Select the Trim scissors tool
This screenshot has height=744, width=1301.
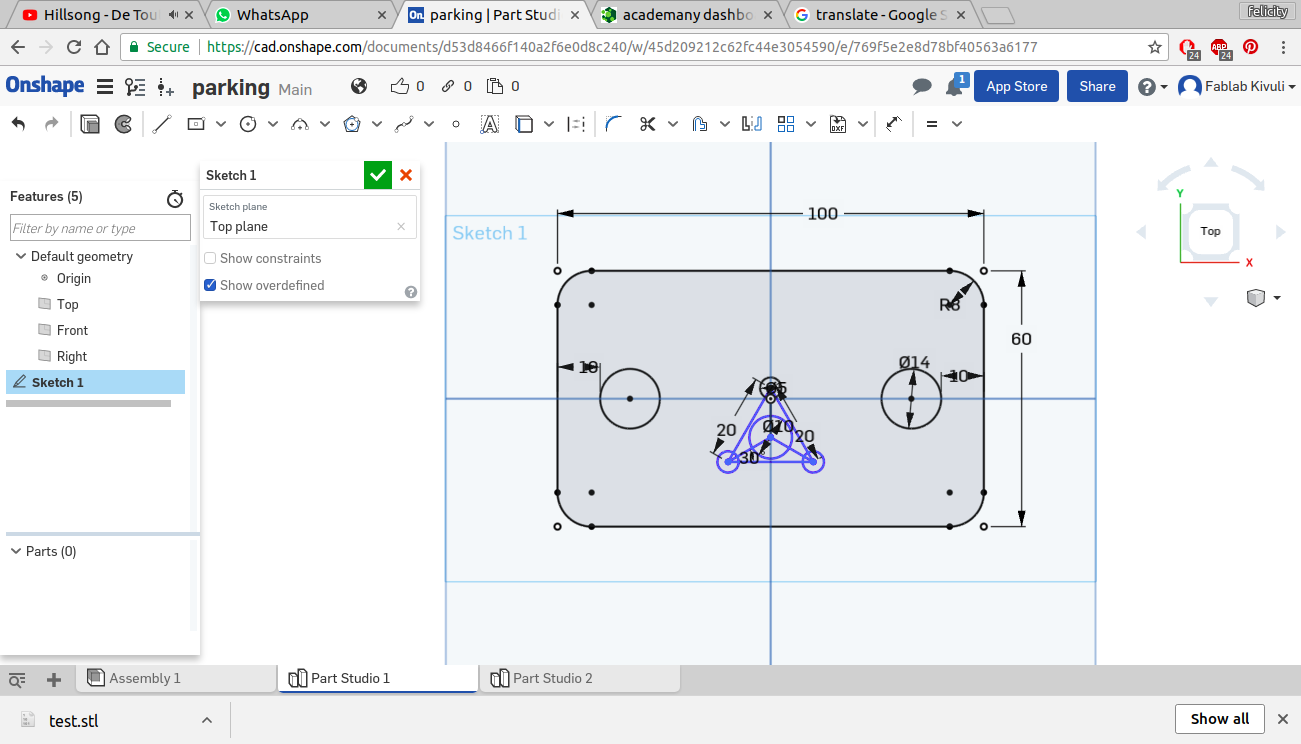click(x=647, y=124)
